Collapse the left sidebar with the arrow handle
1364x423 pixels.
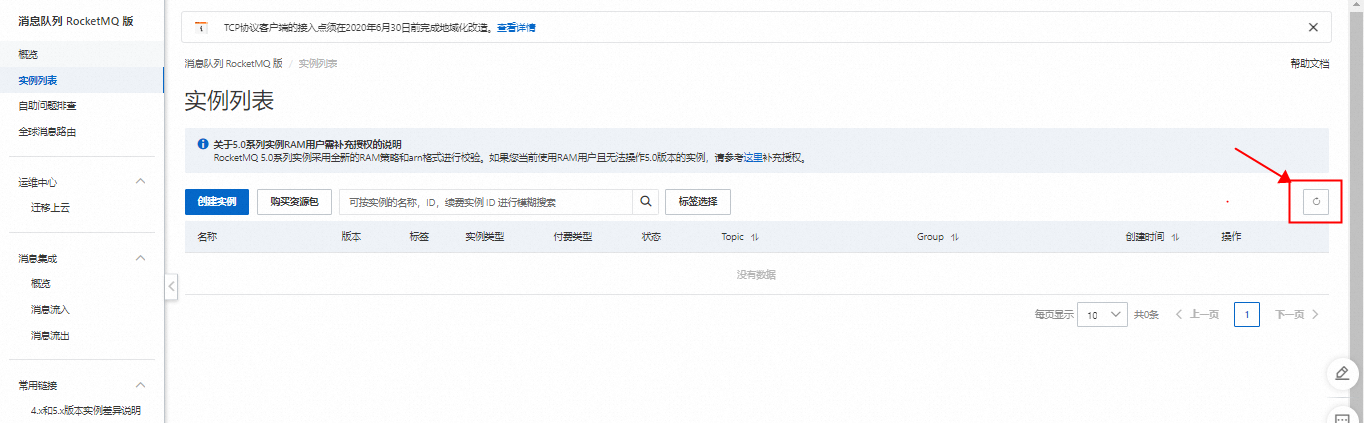click(171, 286)
